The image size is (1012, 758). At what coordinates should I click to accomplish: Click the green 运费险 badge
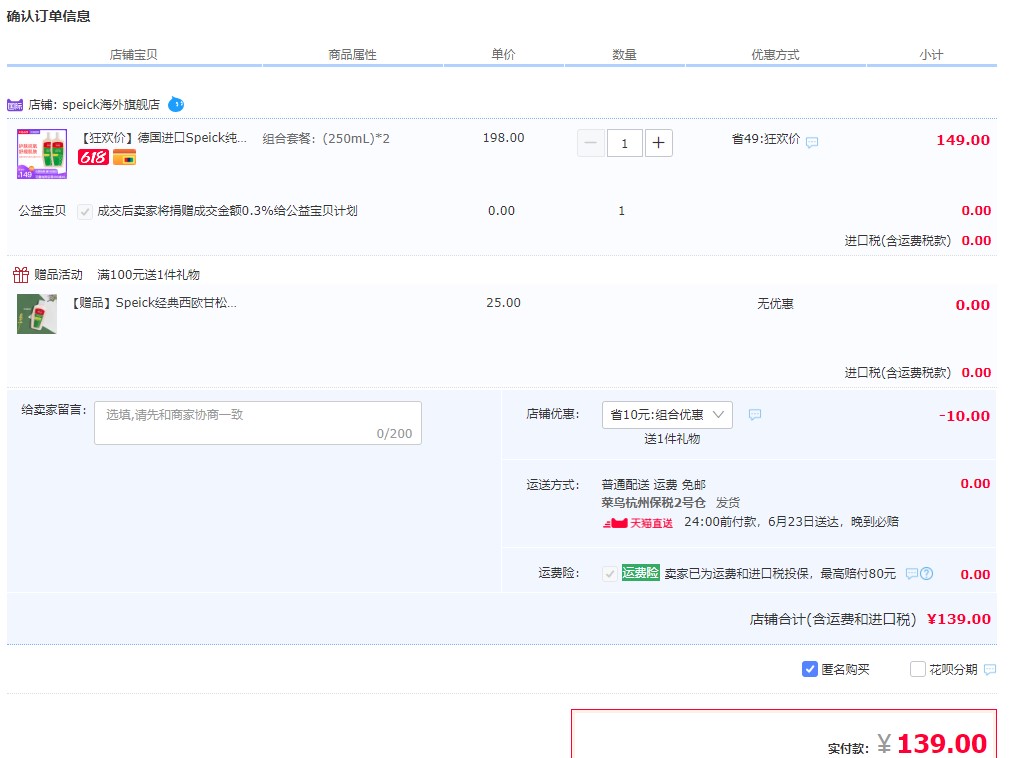640,573
